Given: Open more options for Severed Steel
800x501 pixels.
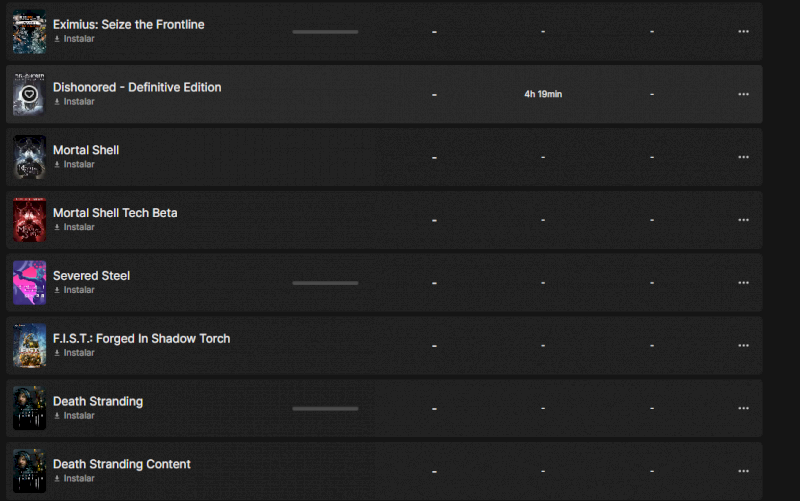Looking at the screenshot, I should click(743, 283).
